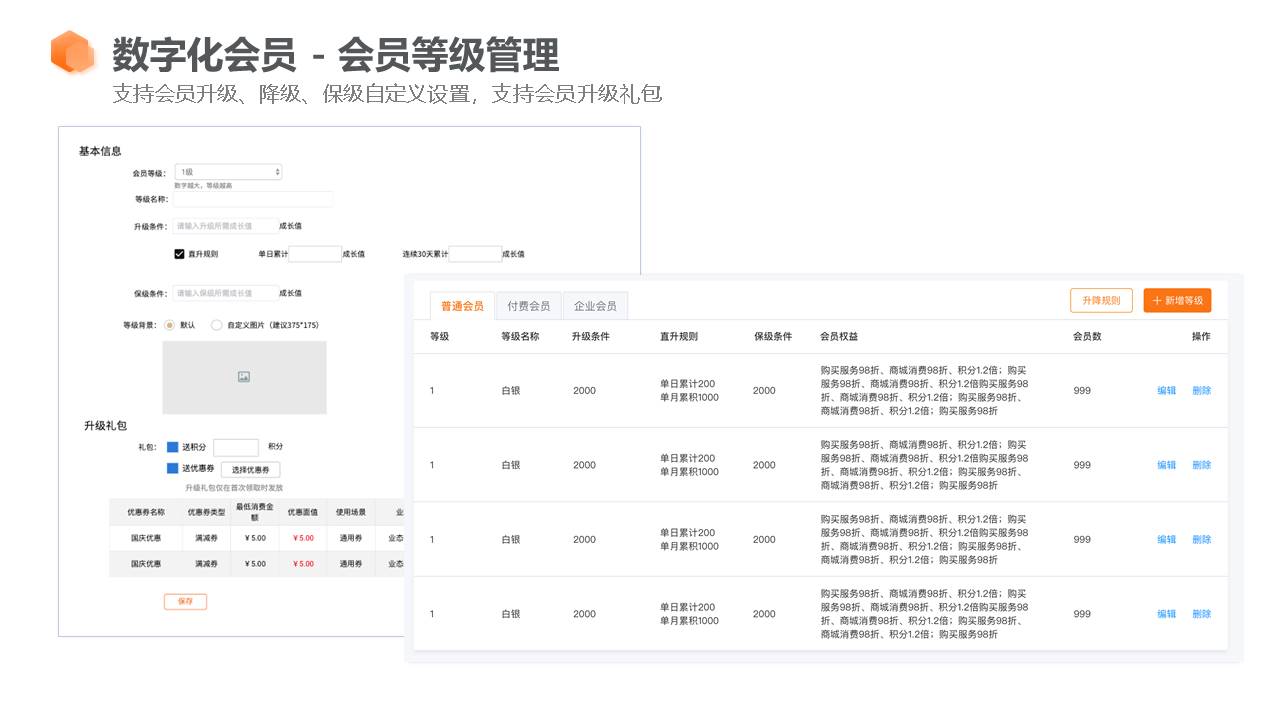Save the form with 保存 button

point(185,601)
